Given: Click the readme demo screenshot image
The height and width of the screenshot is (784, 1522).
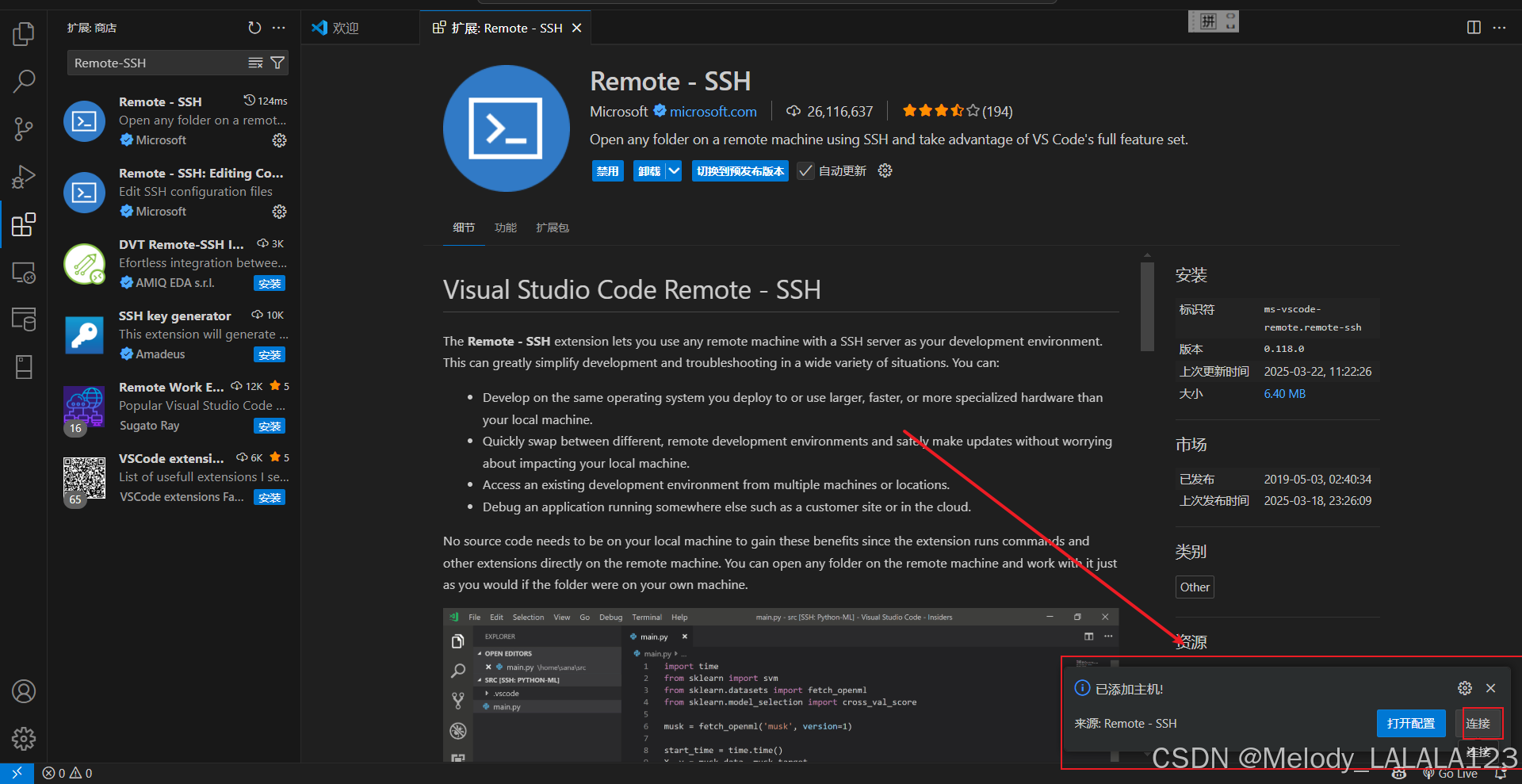Looking at the screenshot, I should click(781, 685).
